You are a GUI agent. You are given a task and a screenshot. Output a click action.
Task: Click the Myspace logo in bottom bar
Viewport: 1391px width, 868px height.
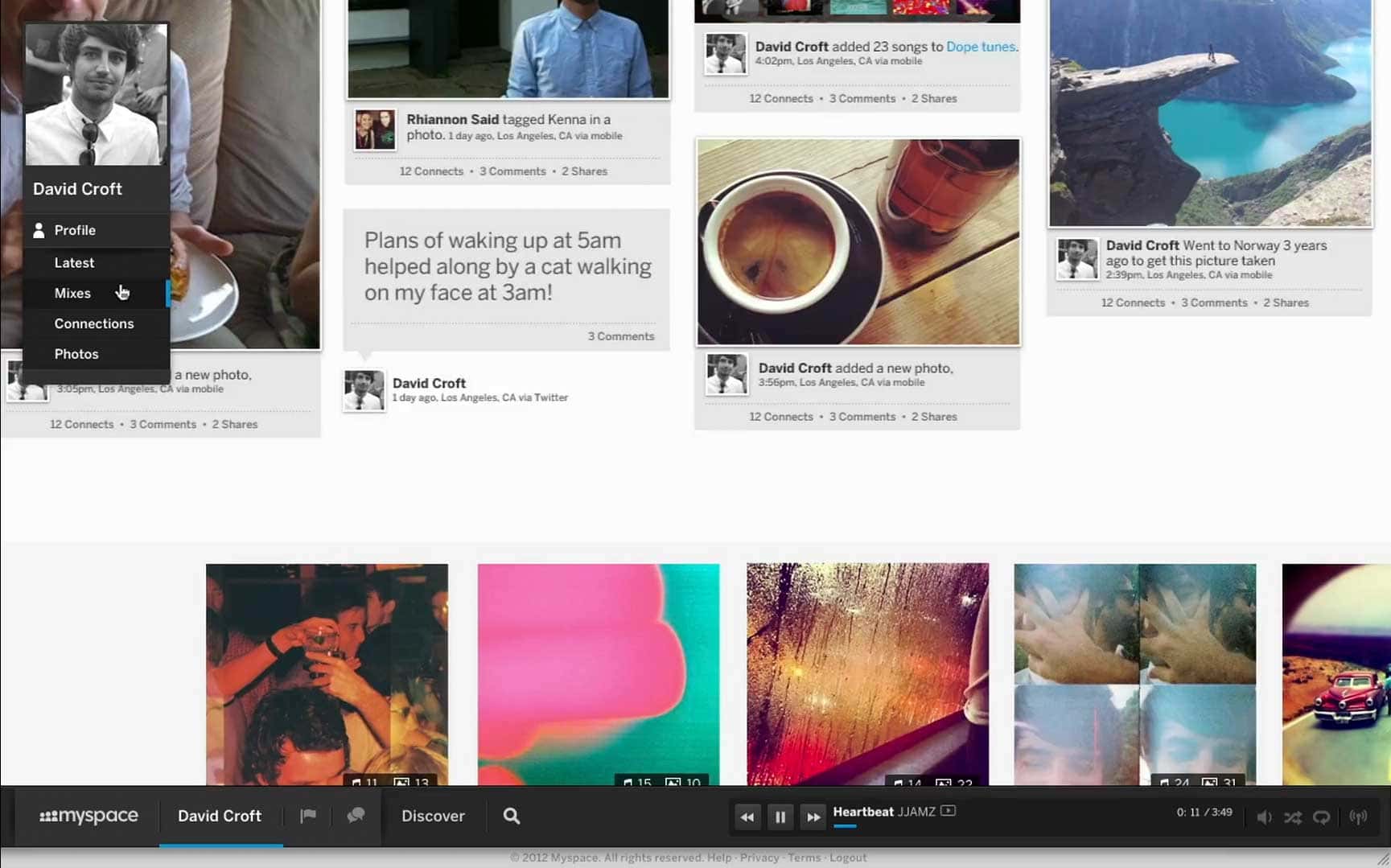pos(88,816)
